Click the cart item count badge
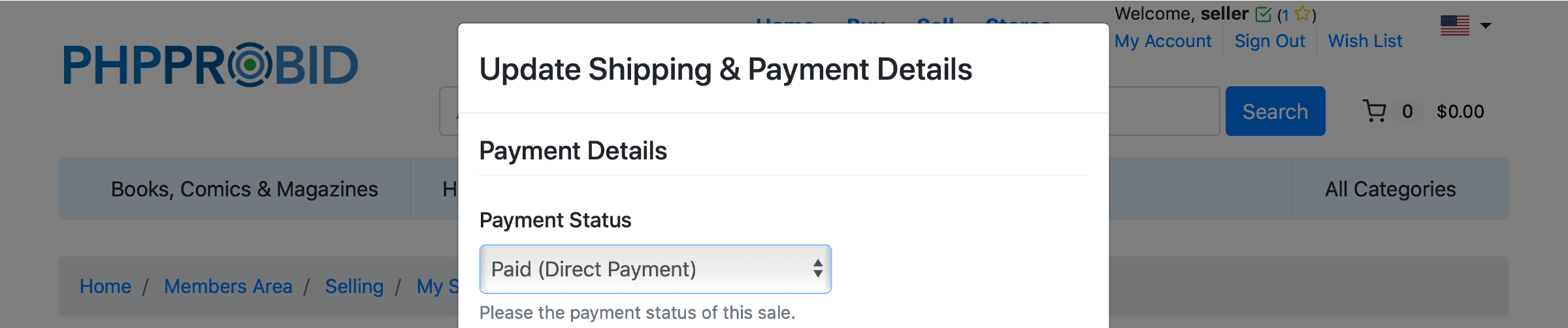 (1407, 112)
